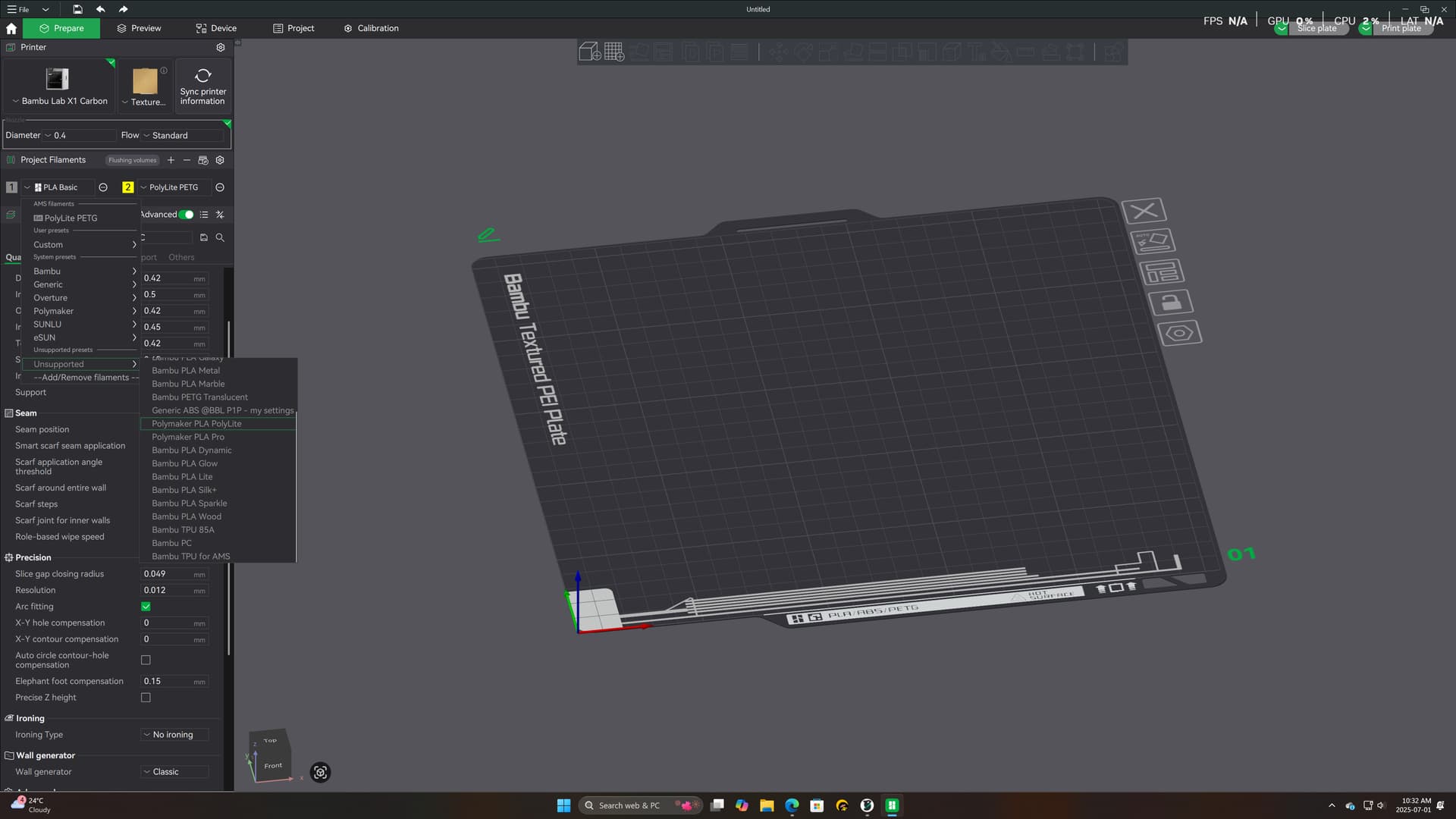Open Ironing Type dropdown
The image size is (1456, 819).
(175, 735)
